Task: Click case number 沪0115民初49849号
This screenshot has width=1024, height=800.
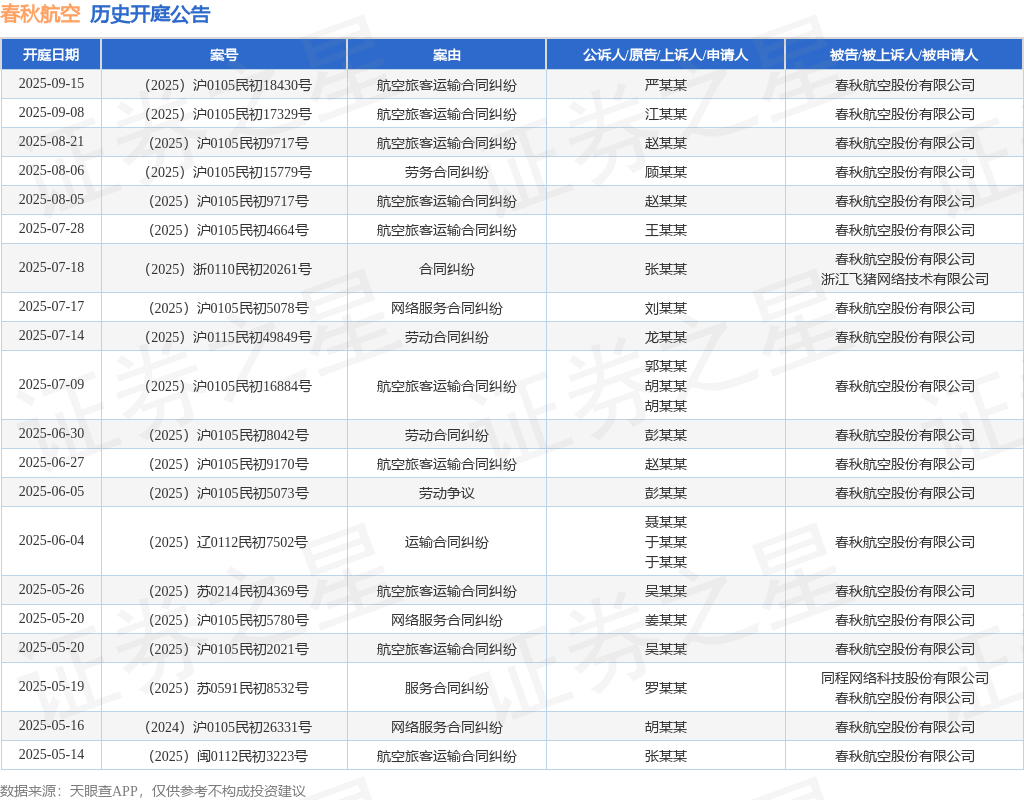Action: 229,338
